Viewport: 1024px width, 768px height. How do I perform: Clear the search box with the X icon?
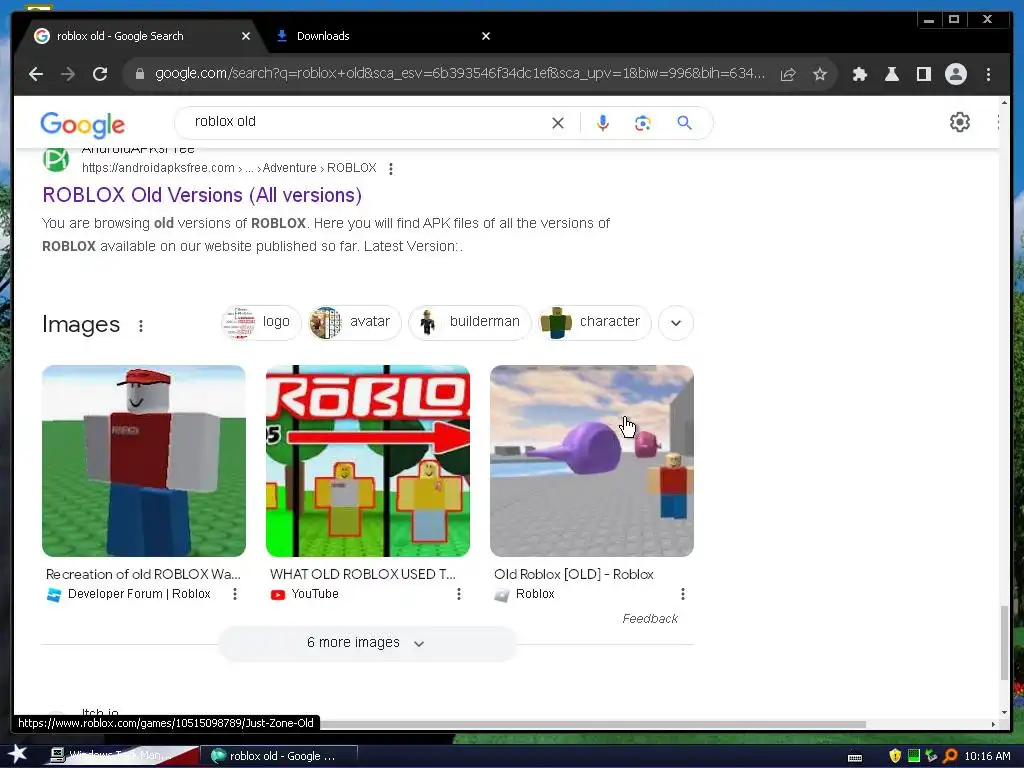pos(558,123)
